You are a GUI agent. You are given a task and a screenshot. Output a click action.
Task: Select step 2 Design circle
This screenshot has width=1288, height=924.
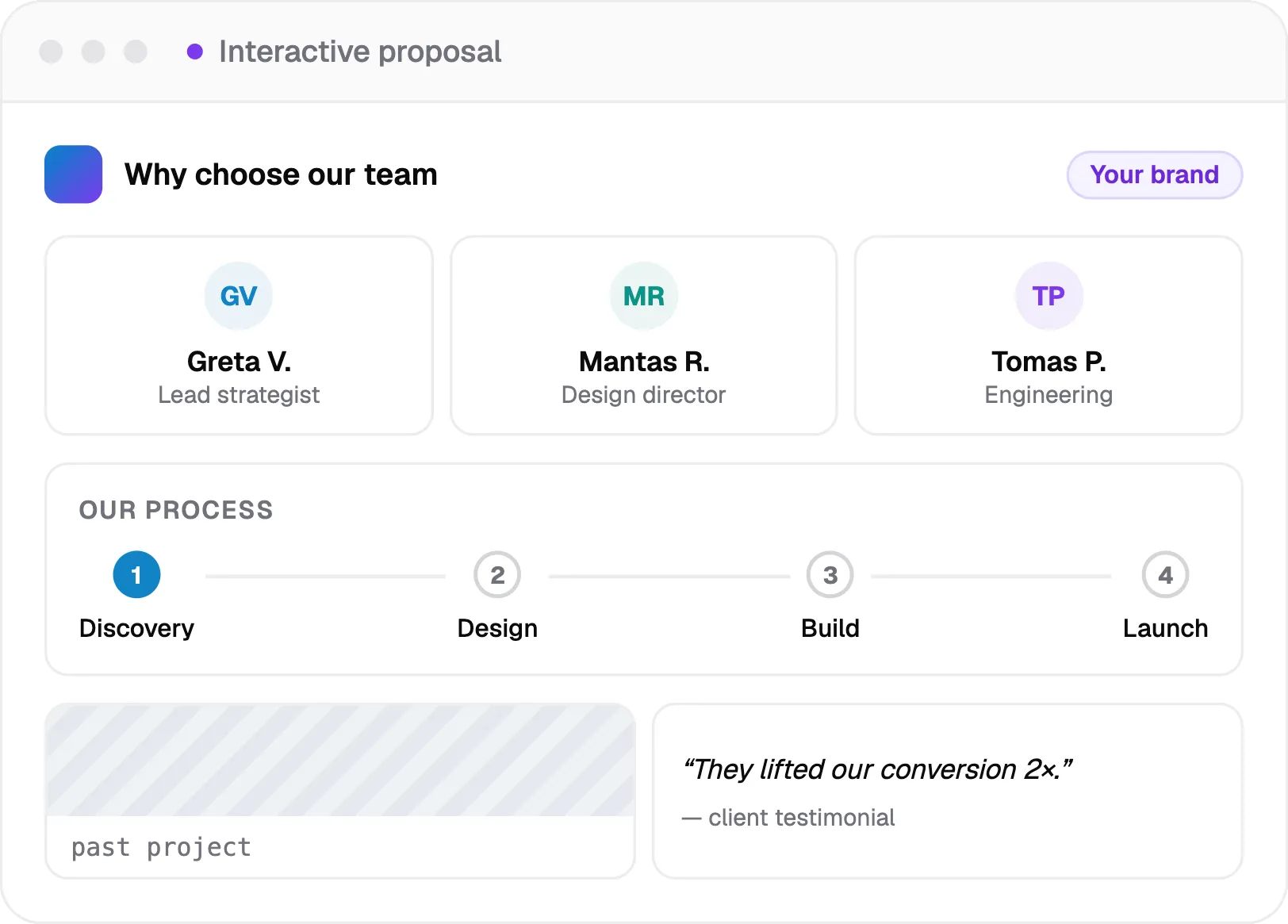click(497, 575)
